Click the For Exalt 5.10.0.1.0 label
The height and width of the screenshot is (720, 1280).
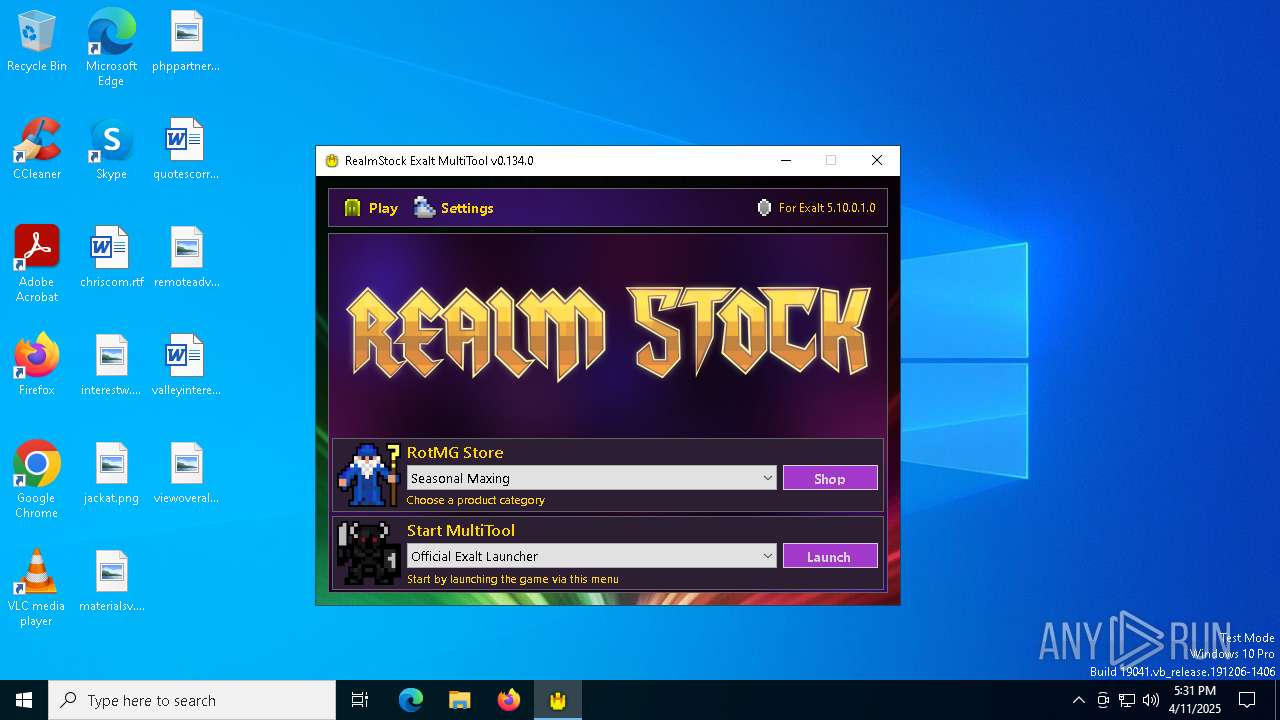pyautogui.click(x=827, y=208)
